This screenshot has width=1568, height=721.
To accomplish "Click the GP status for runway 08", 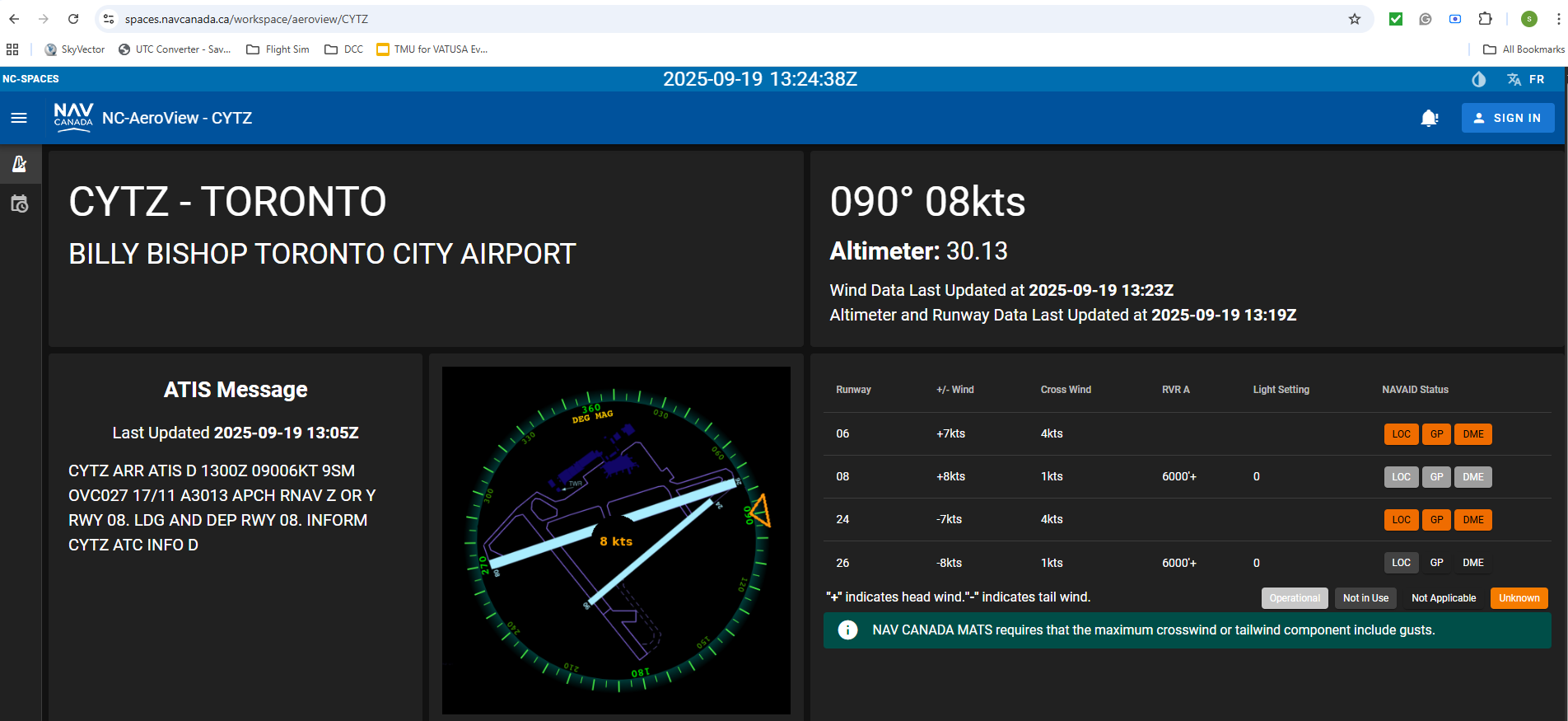I will click(x=1437, y=477).
